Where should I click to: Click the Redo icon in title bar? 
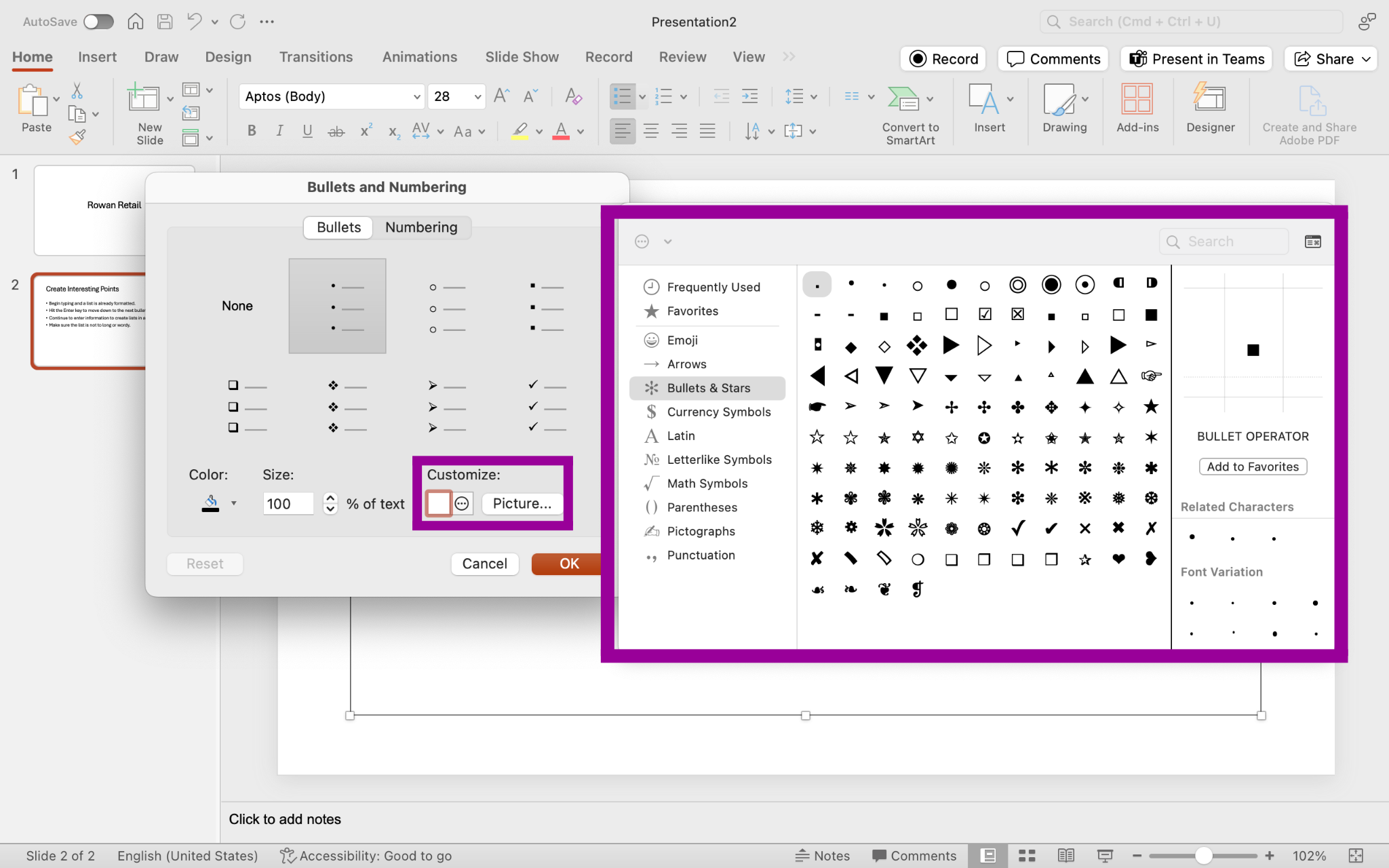[237, 22]
